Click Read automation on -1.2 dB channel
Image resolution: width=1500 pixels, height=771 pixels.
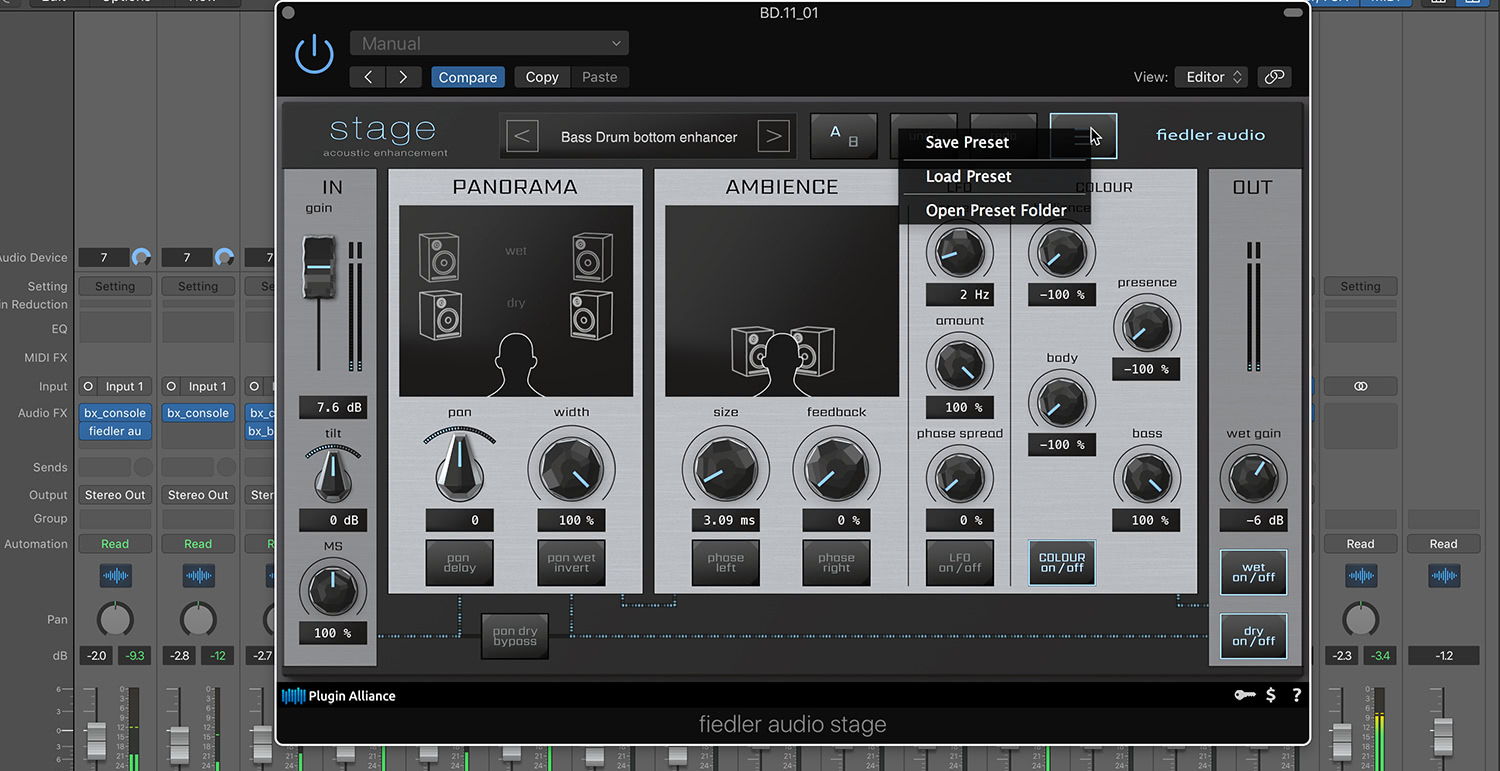coord(1444,544)
